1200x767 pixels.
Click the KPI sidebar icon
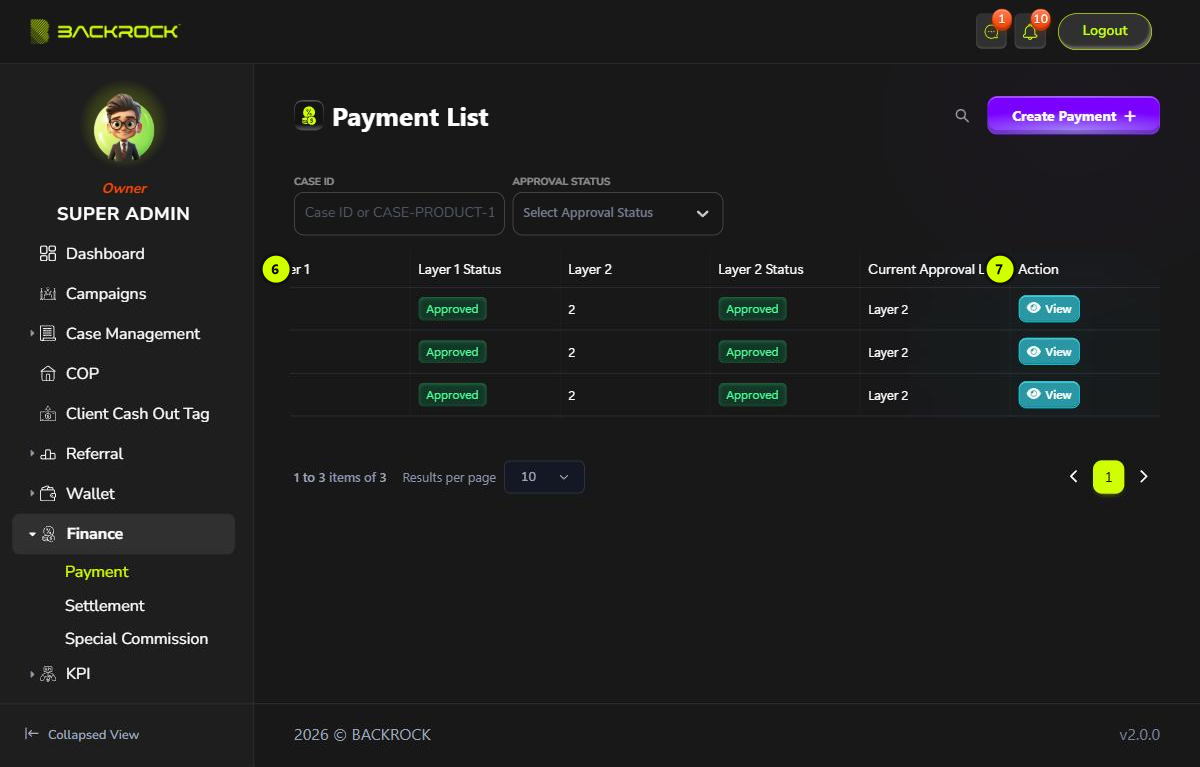(48, 674)
